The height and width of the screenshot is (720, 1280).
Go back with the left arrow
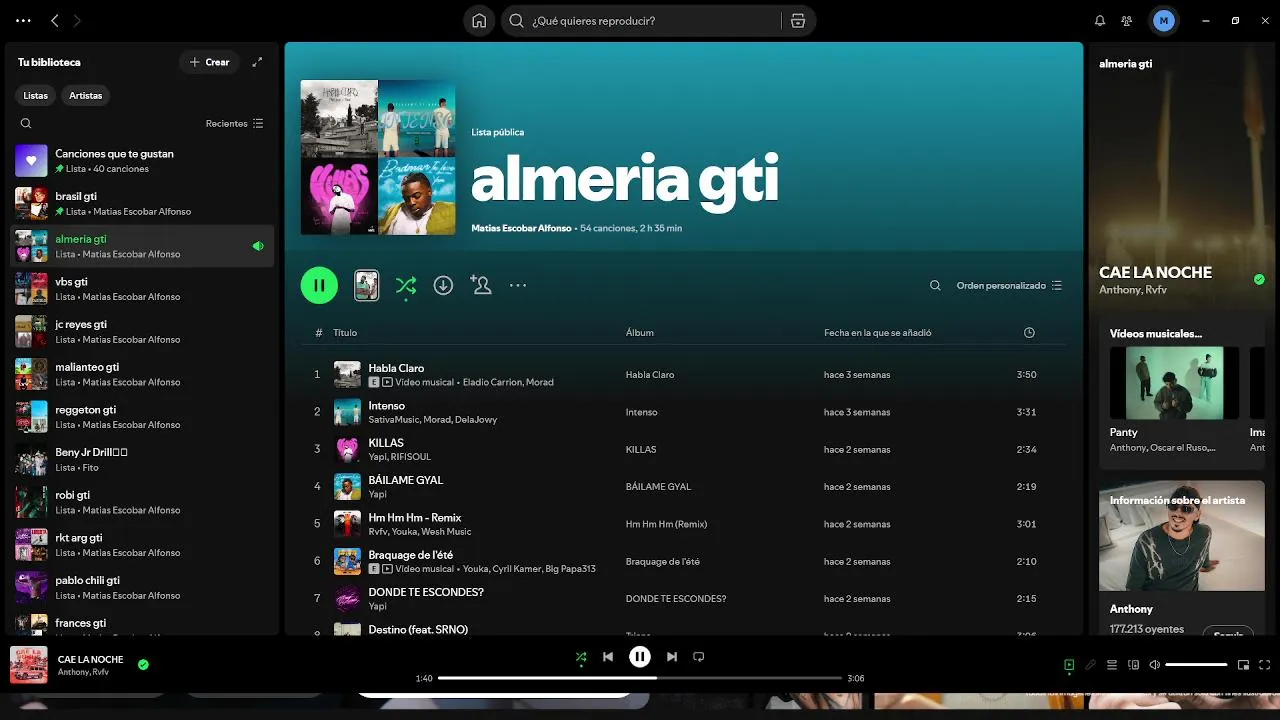coord(55,20)
